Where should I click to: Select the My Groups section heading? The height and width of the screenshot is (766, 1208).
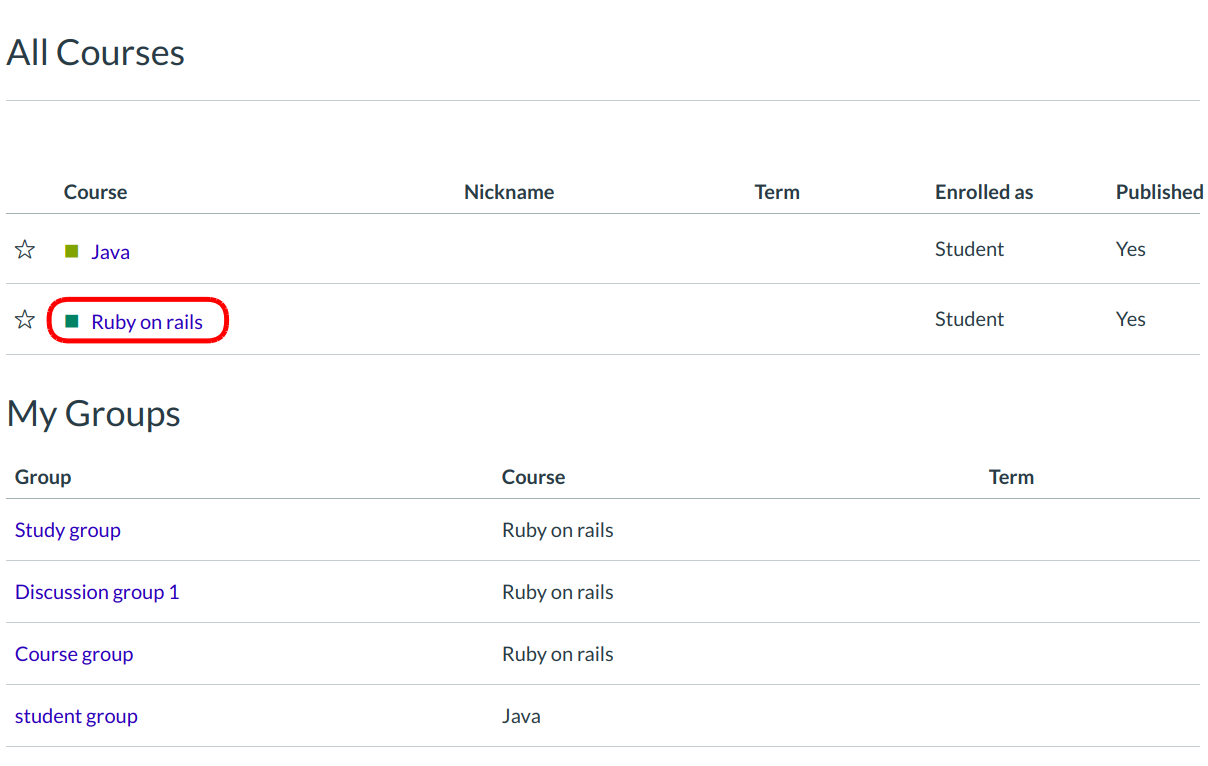(94, 414)
